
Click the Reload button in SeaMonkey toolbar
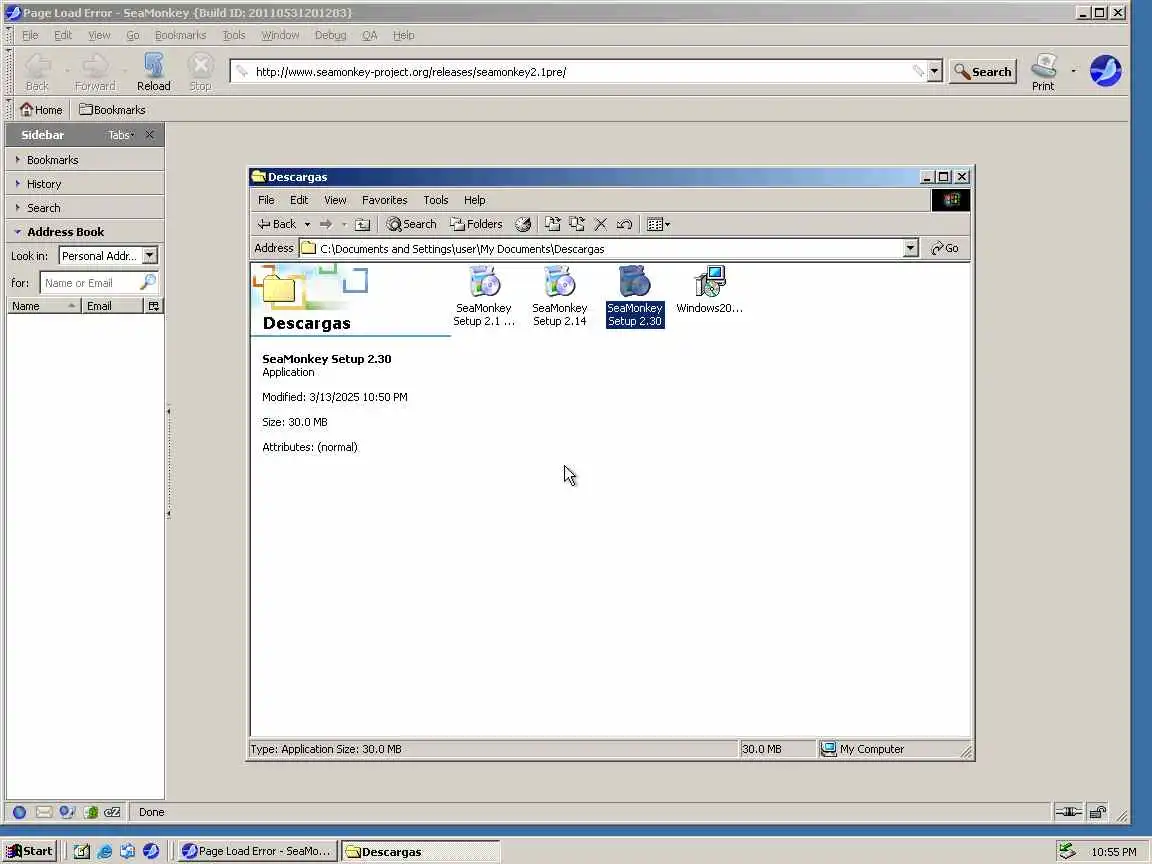pyautogui.click(x=154, y=72)
